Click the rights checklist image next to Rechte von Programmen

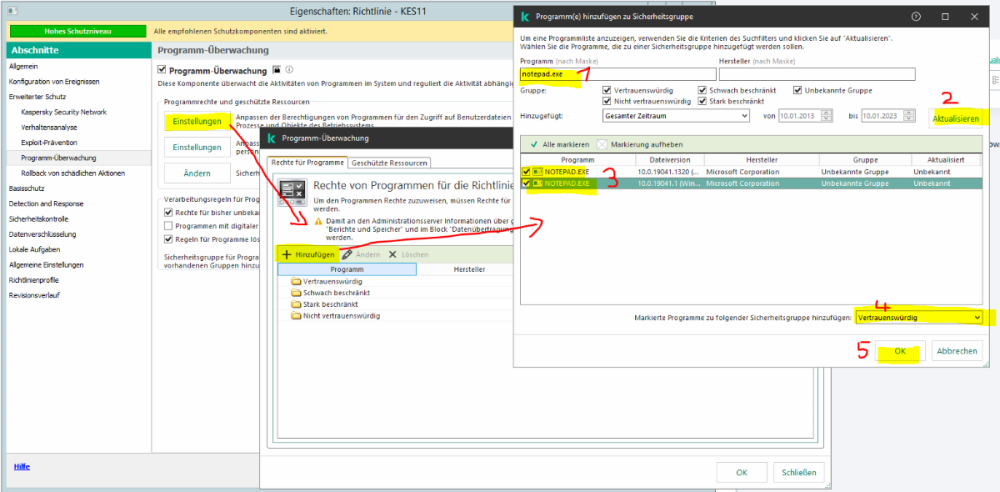(x=293, y=192)
